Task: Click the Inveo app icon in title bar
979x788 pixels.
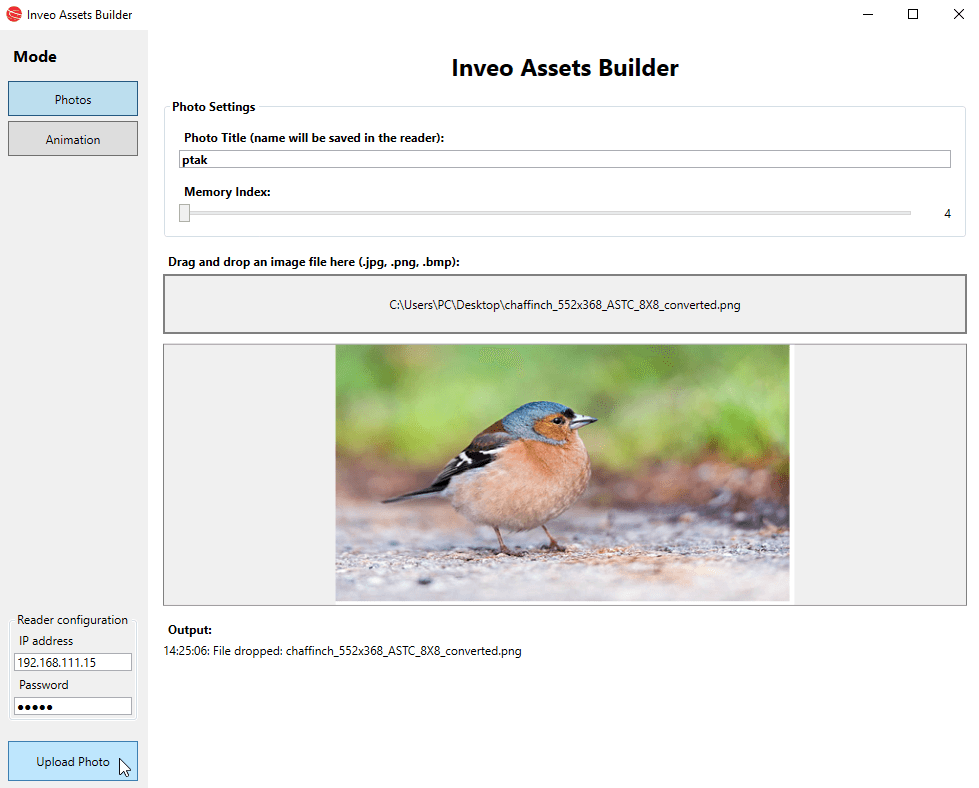Action: click(14, 15)
